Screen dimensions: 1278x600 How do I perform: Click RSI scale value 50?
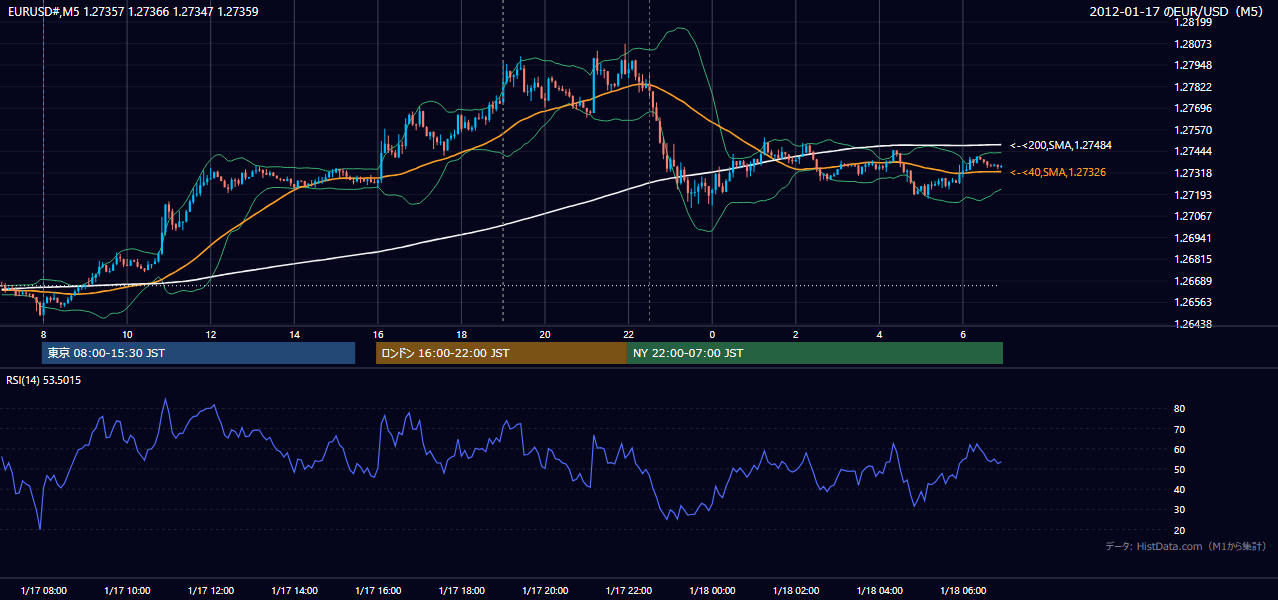(x=1180, y=469)
